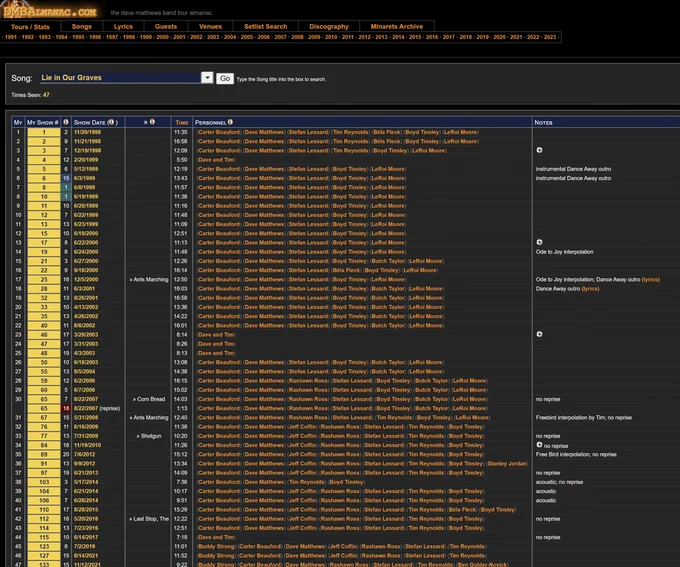Open note icon in the 3/29/2003 row
The image size is (680, 567).
[539, 334]
